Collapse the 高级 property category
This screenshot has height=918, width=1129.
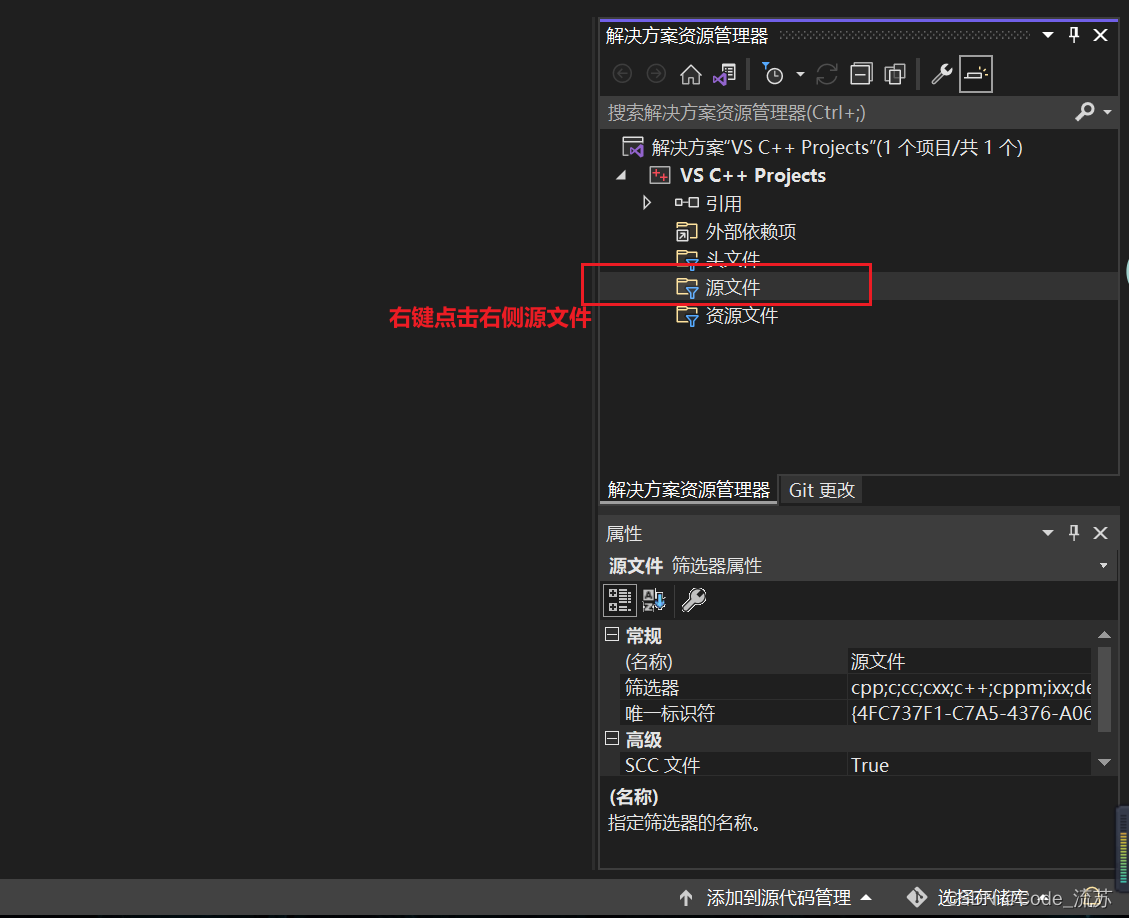[x=612, y=738]
